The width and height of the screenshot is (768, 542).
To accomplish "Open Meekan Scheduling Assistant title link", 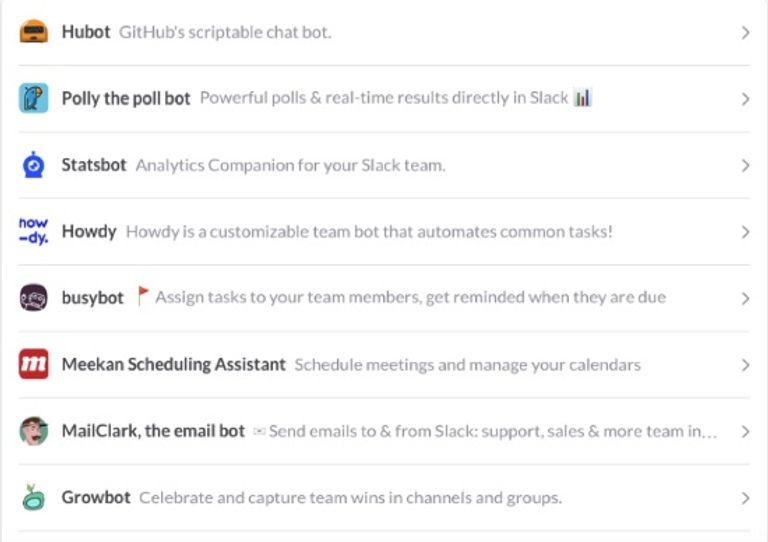I will click(174, 364).
